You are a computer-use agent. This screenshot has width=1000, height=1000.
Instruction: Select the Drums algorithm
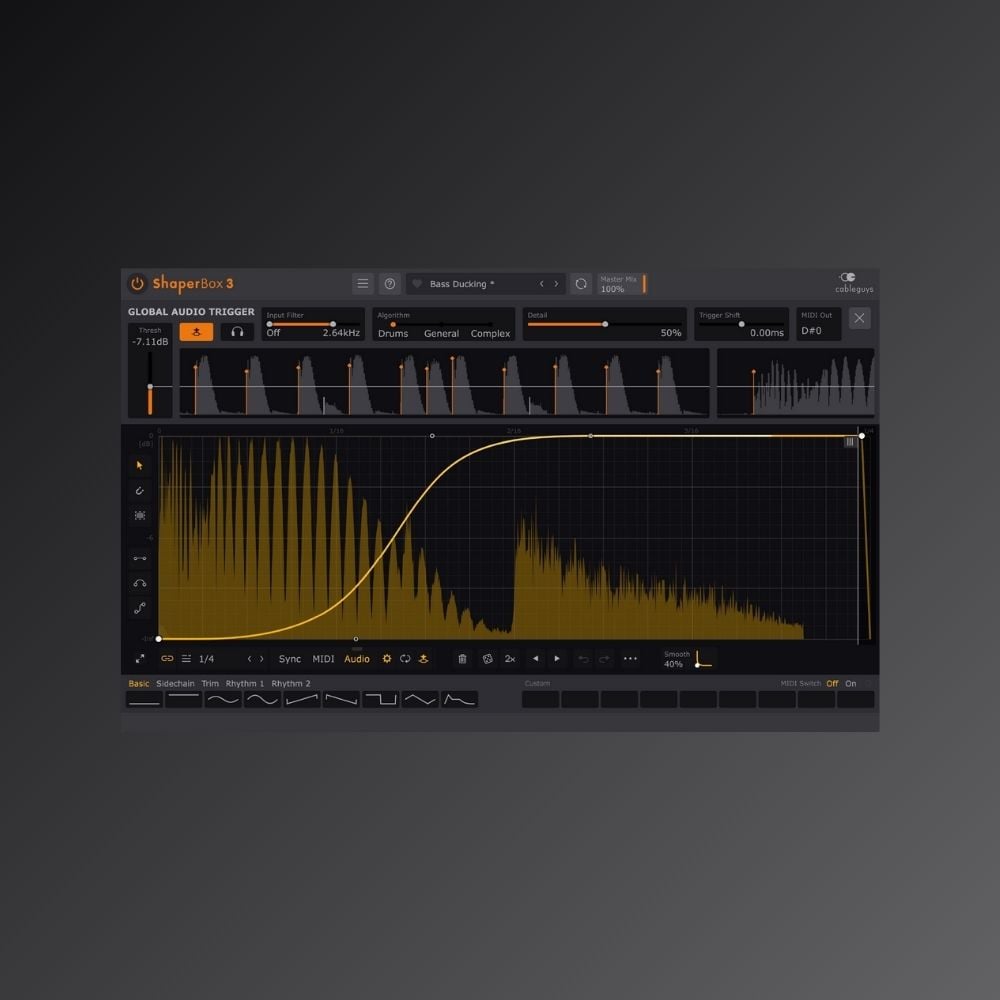(393, 334)
